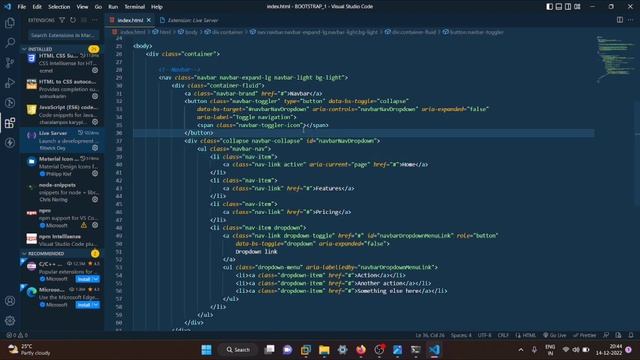Click the errors and warnings status indicator
The height and width of the screenshot is (360, 640).
(x=17, y=335)
